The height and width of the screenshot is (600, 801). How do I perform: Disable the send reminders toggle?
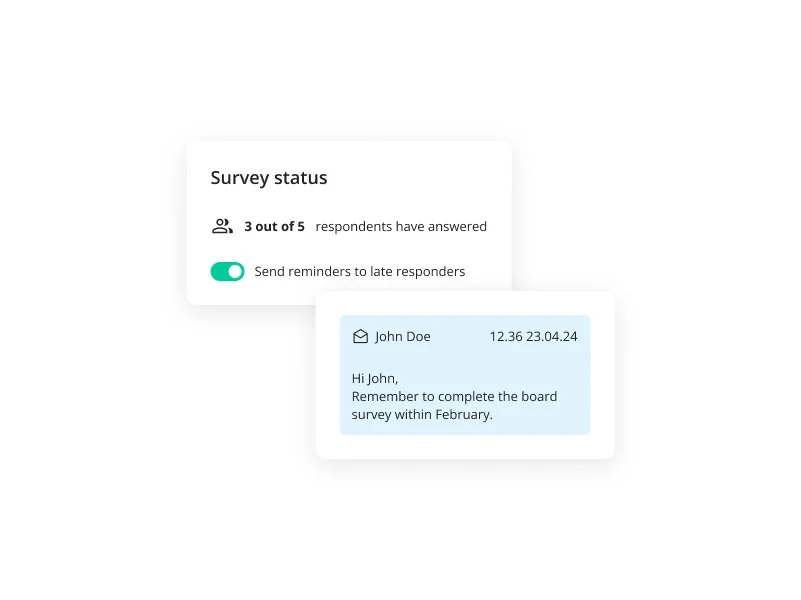[227, 271]
